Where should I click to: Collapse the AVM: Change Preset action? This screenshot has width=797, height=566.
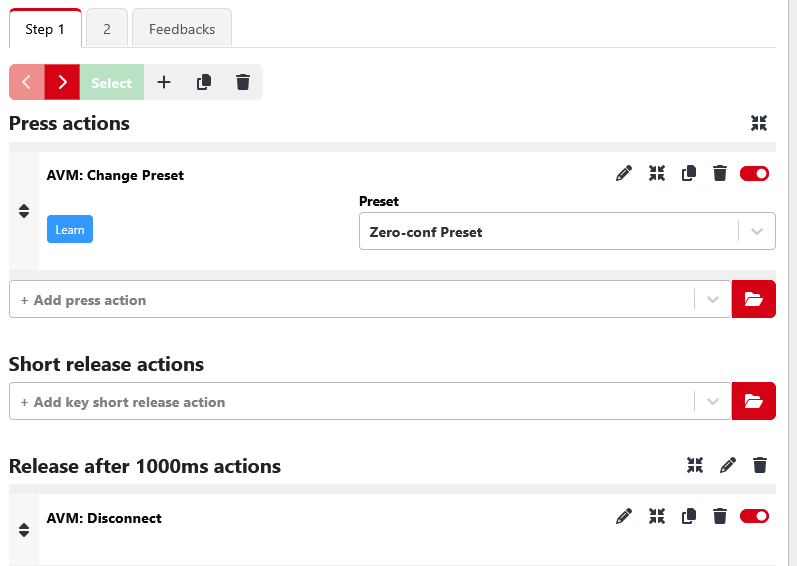point(656,174)
